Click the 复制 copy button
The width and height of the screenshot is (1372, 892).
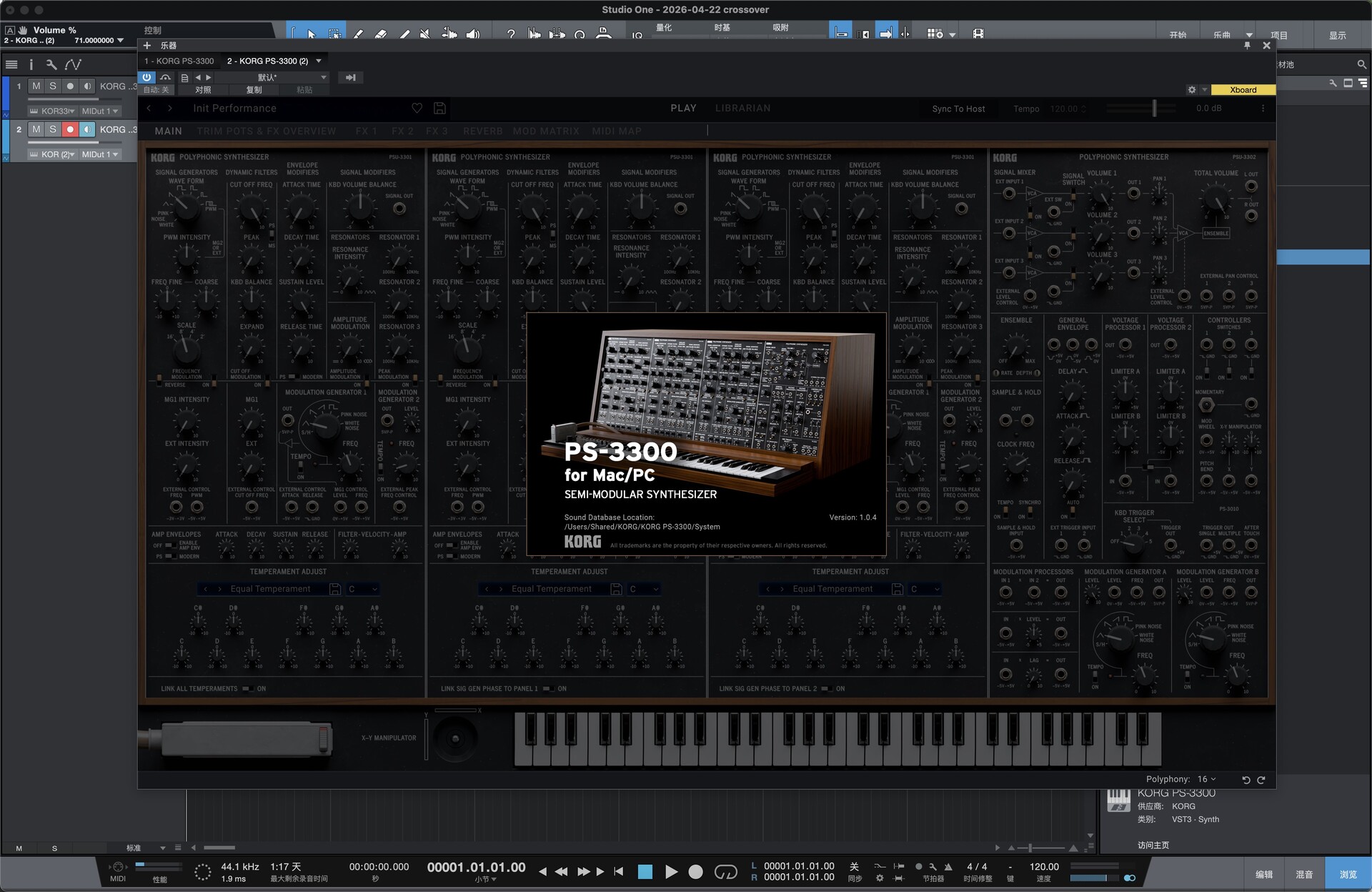[254, 90]
